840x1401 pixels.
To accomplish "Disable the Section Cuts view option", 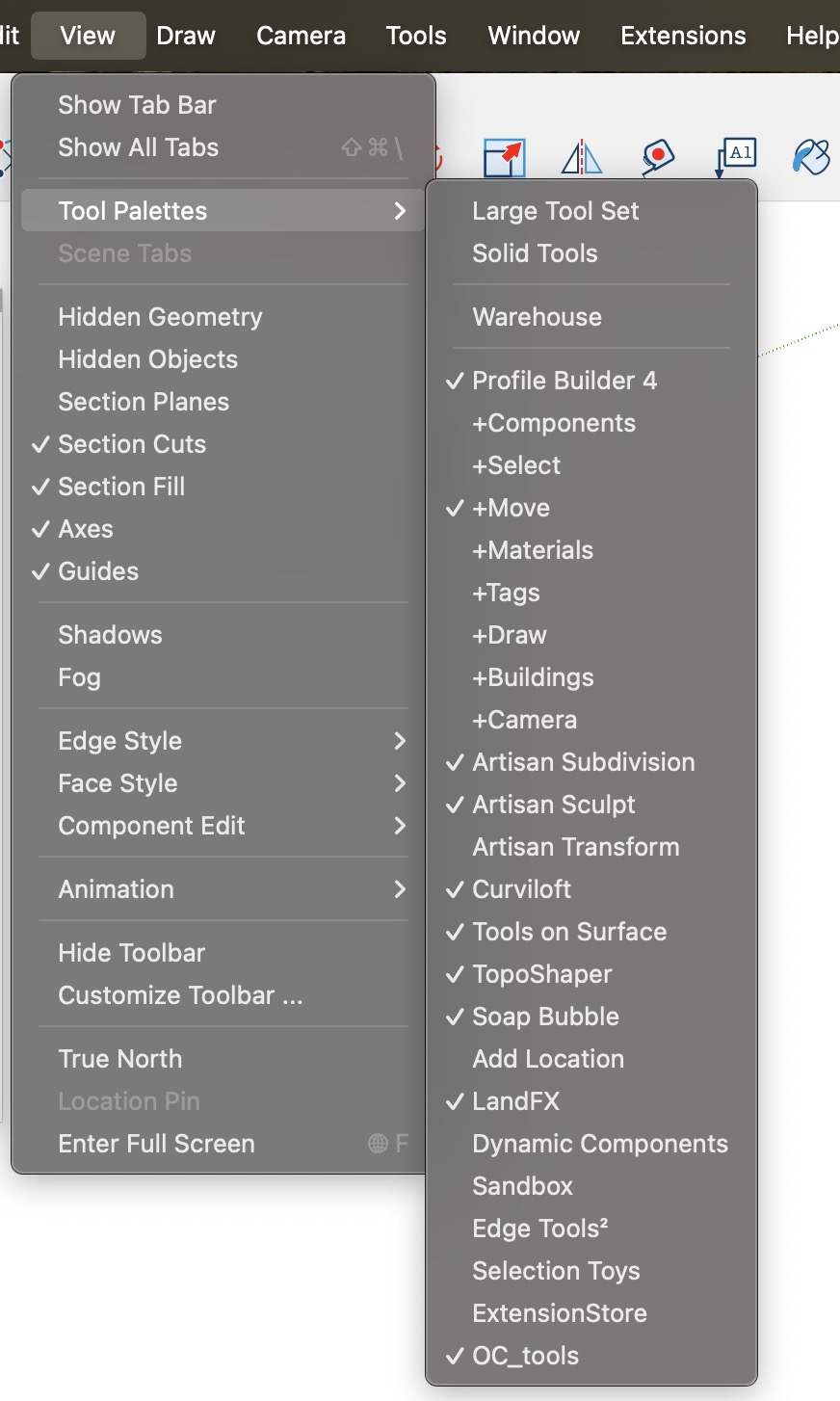I will 132,444.
